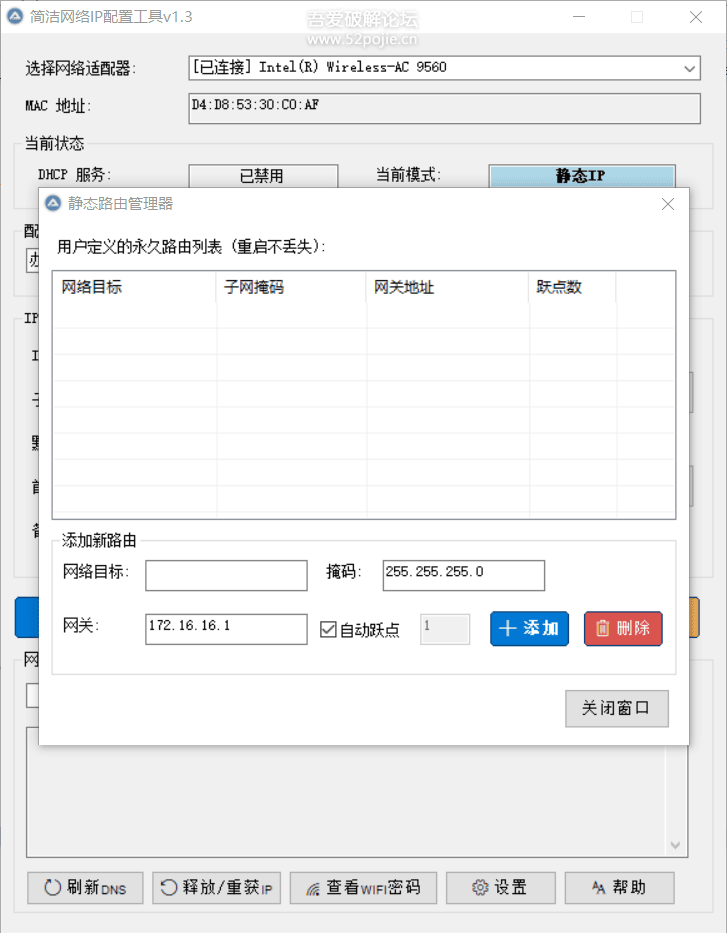Click the 子网掩码 column header
This screenshot has width=727, height=933.
[x=291, y=287]
